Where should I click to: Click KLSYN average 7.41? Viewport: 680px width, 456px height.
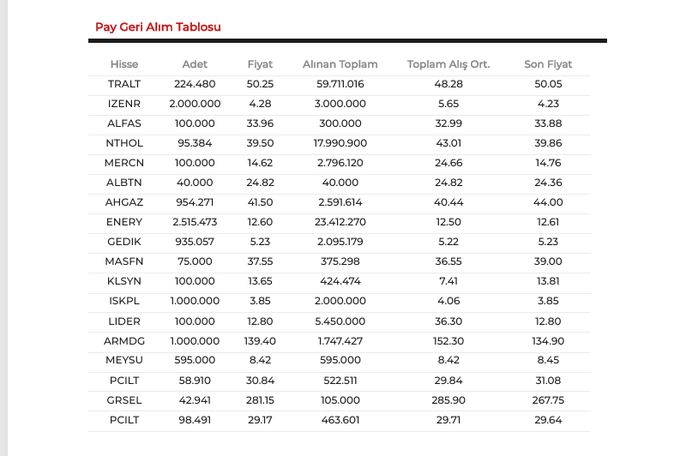448,281
